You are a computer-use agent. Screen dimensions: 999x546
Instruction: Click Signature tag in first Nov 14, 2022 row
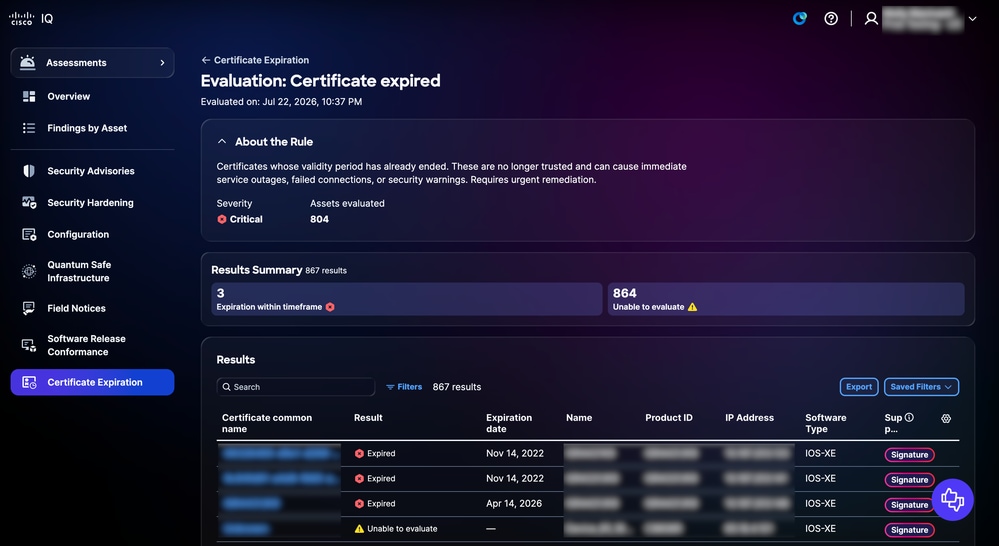point(909,455)
